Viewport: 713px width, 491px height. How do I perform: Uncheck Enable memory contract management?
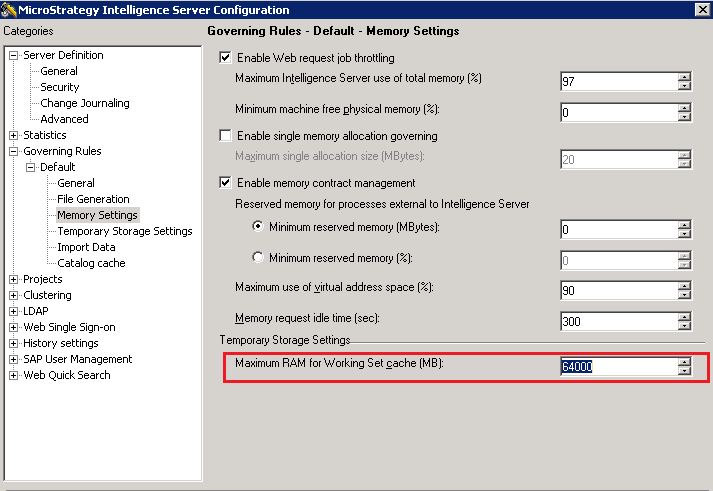pyautogui.click(x=225, y=183)
